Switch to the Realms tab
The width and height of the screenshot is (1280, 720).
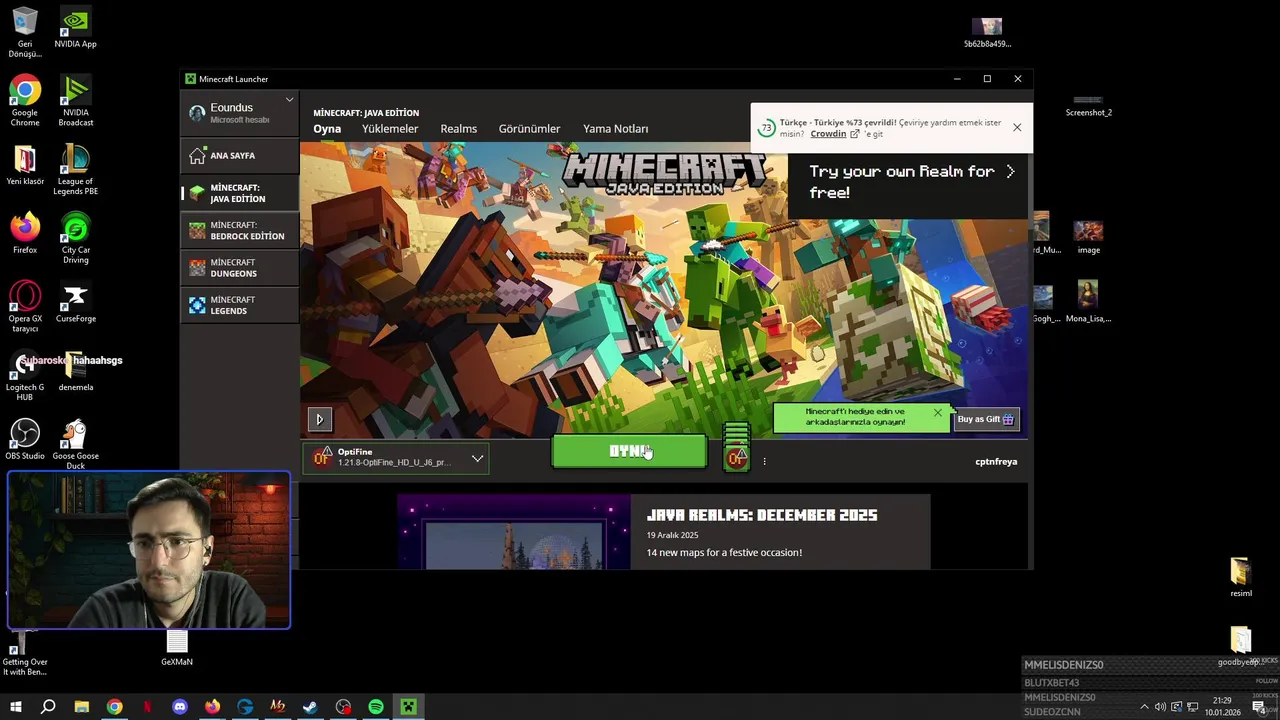point(459,129)
